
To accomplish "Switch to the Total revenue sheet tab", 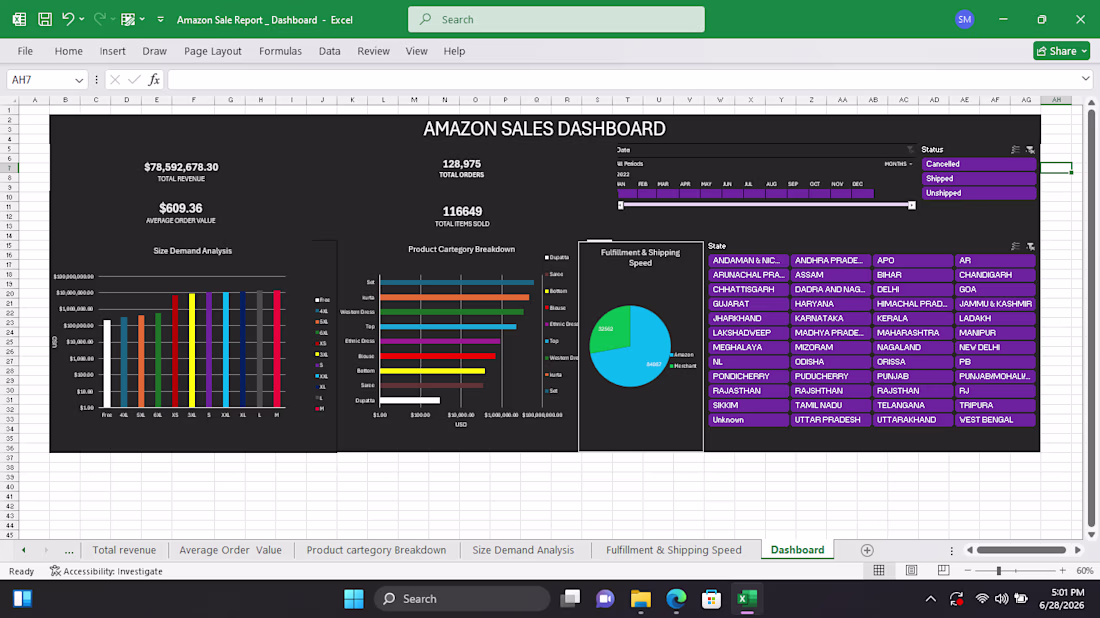I will pos(124,550).
